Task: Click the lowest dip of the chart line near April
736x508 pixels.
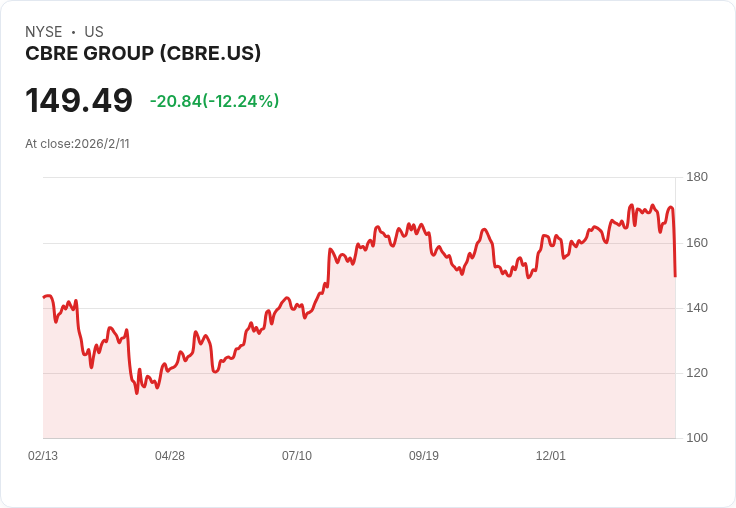Action: pyautogui.click(x=137, y=392)
